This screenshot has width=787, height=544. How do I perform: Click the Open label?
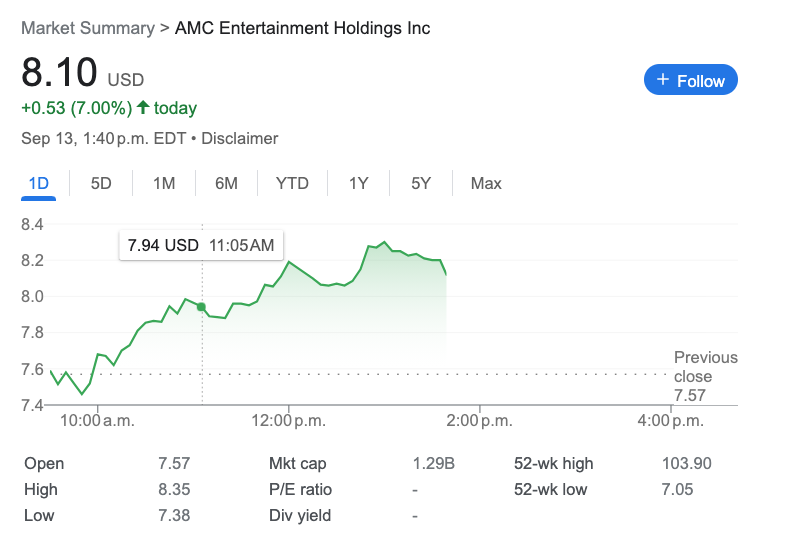44,463
